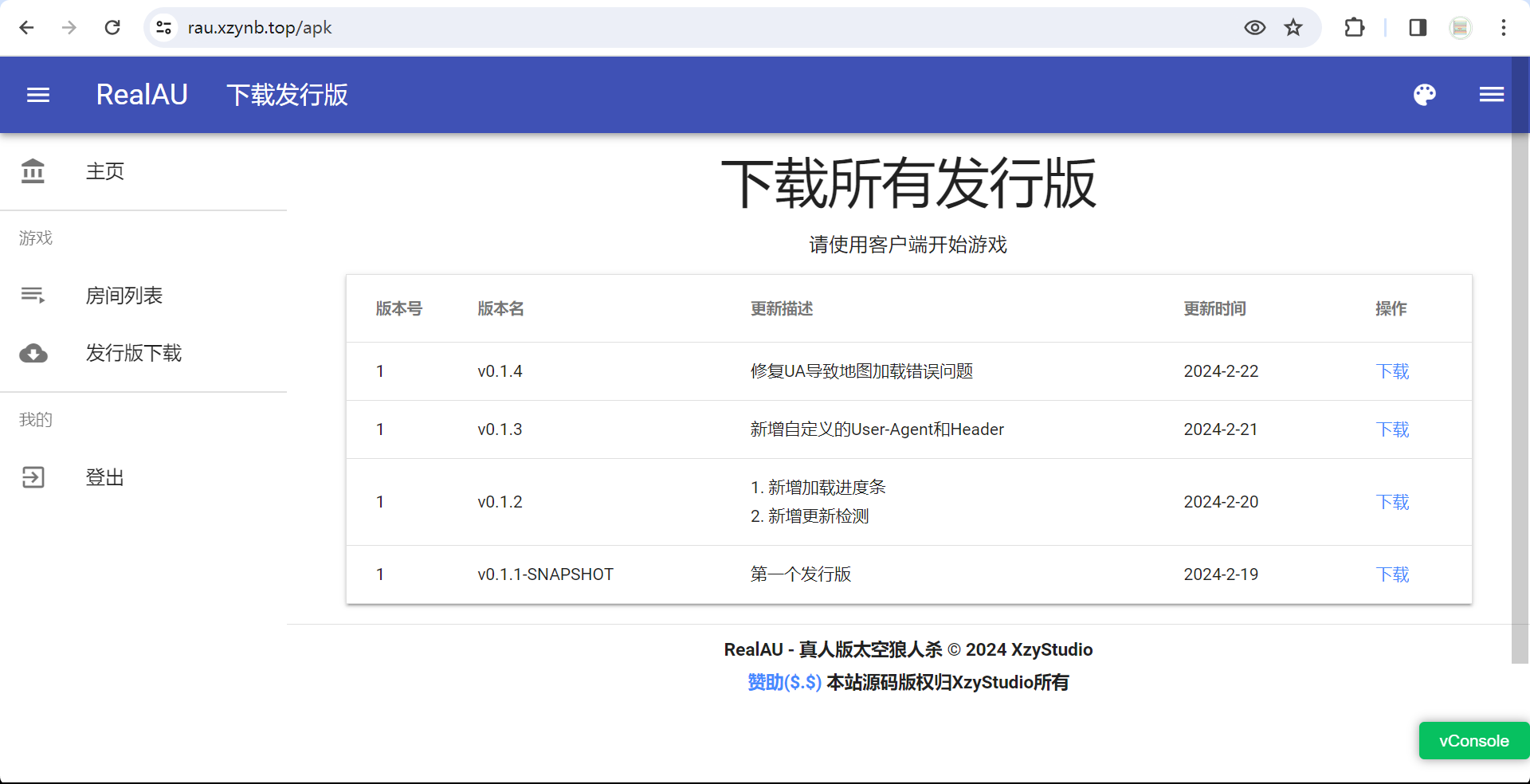Click the 下载所有发行版 page heading
Image resolution: width=1530 pixels, height=784 pixels.
(x=908, y=183)
